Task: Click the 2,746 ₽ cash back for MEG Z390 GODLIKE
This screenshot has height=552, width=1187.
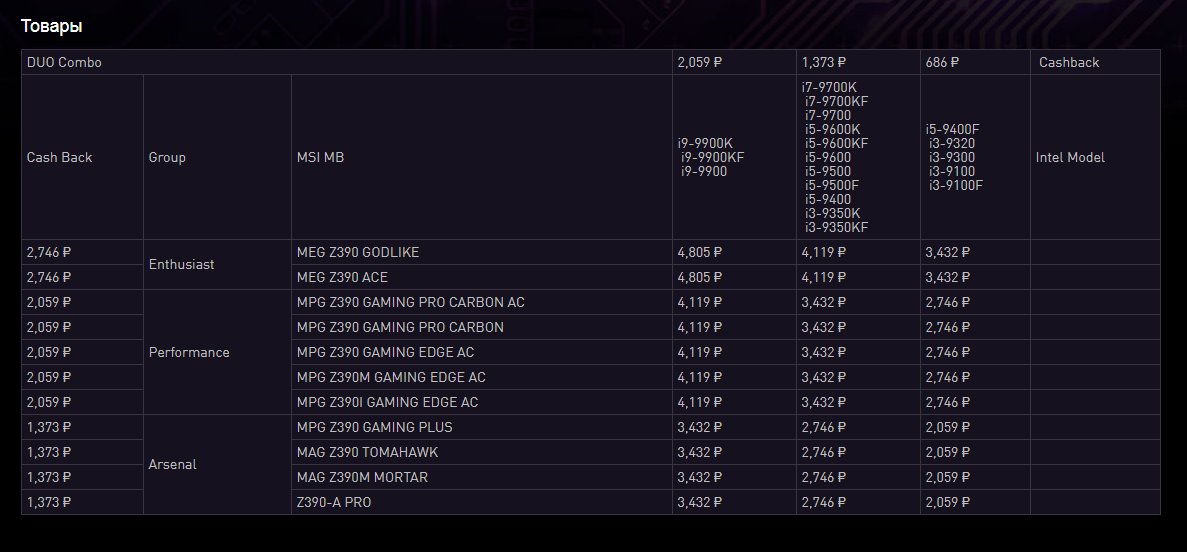Action: tap(48, 252)
